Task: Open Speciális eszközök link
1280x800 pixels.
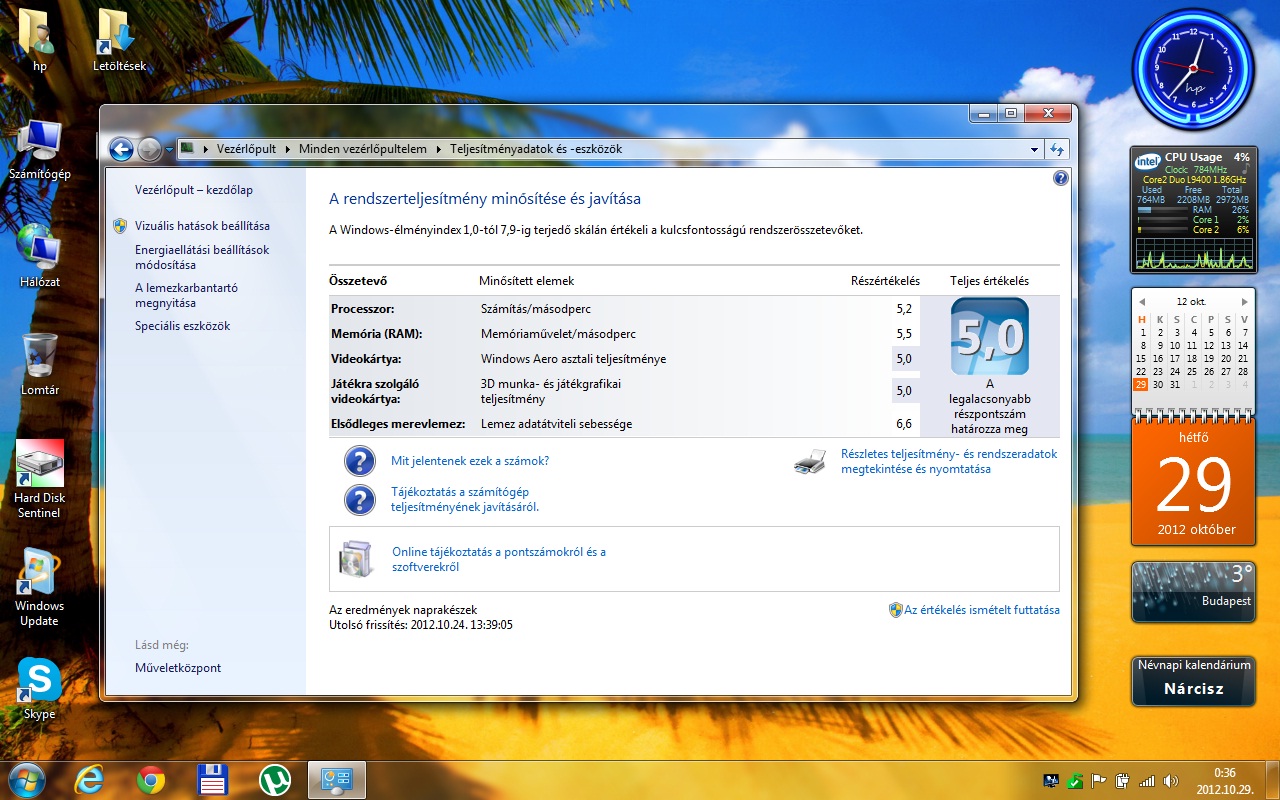Action: (183, 326)
